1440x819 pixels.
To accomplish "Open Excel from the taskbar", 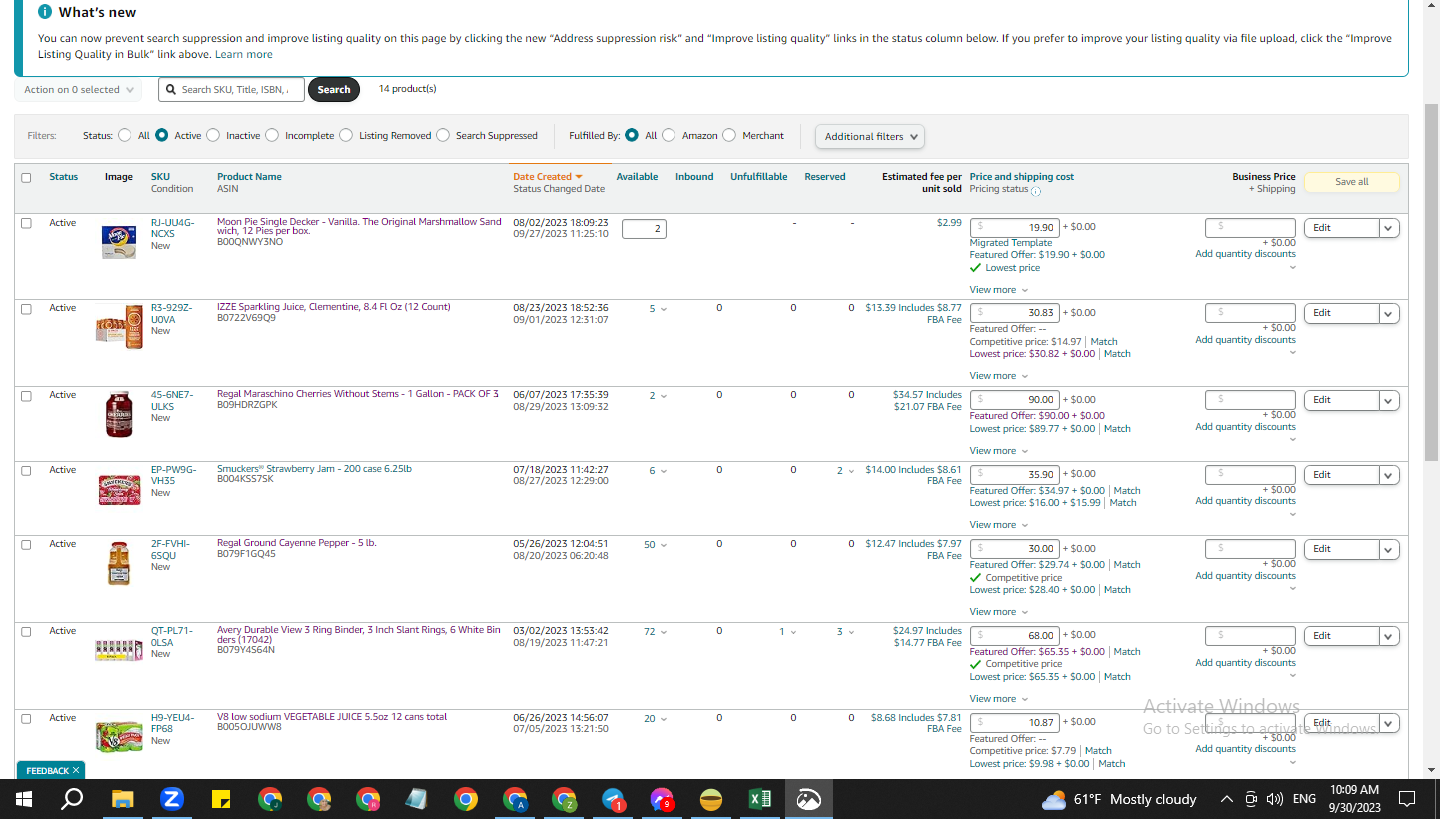I will click(x=760, y=799).
